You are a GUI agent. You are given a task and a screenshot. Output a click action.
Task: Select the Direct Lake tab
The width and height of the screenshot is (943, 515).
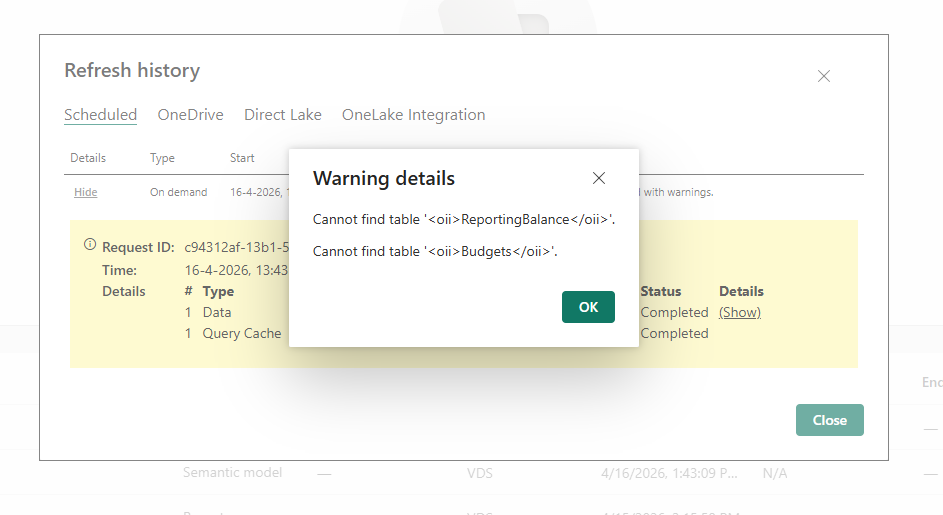point(283,115)
